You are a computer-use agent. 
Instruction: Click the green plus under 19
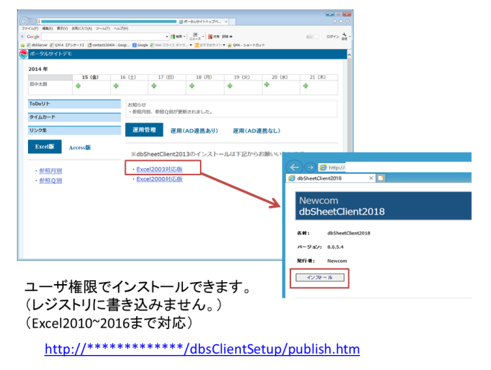230,86
